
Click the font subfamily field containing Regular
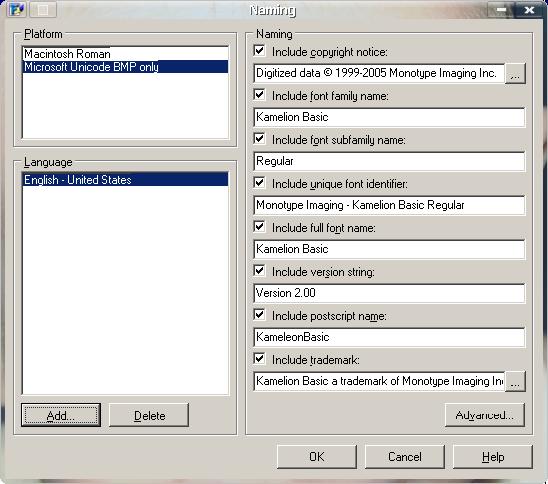(x=389, y=161)
